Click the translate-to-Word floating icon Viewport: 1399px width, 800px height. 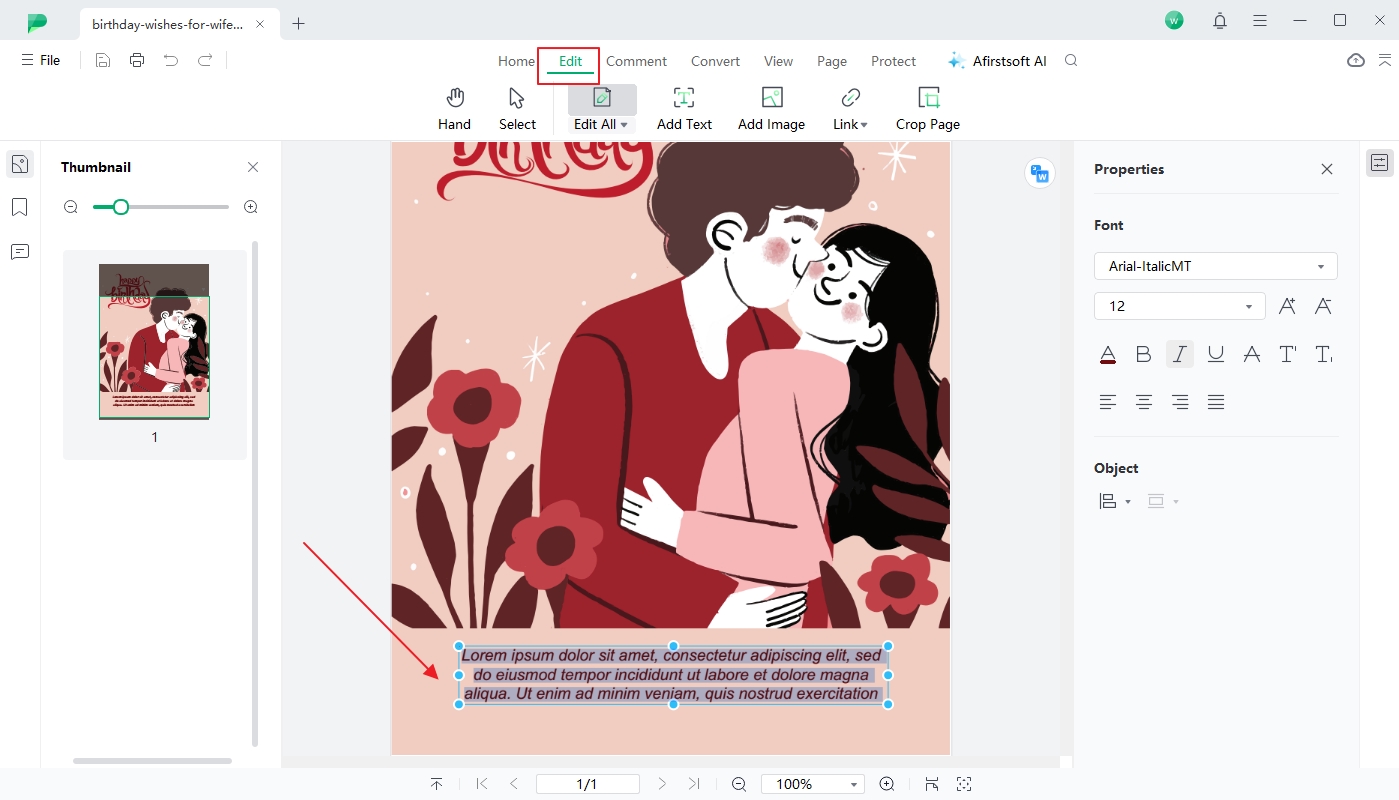coord(1040,173)
